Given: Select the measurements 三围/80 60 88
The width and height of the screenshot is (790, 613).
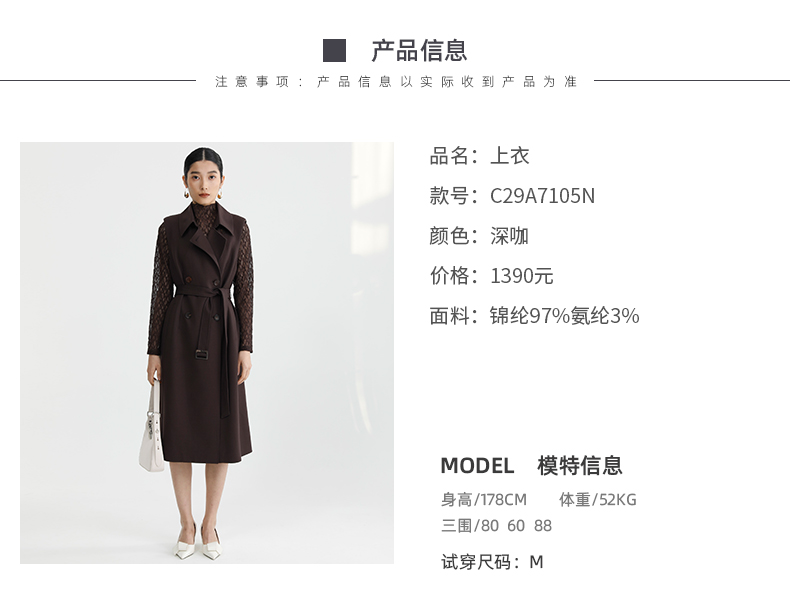Looking at the screenshot, I should (x=496, y=526).
